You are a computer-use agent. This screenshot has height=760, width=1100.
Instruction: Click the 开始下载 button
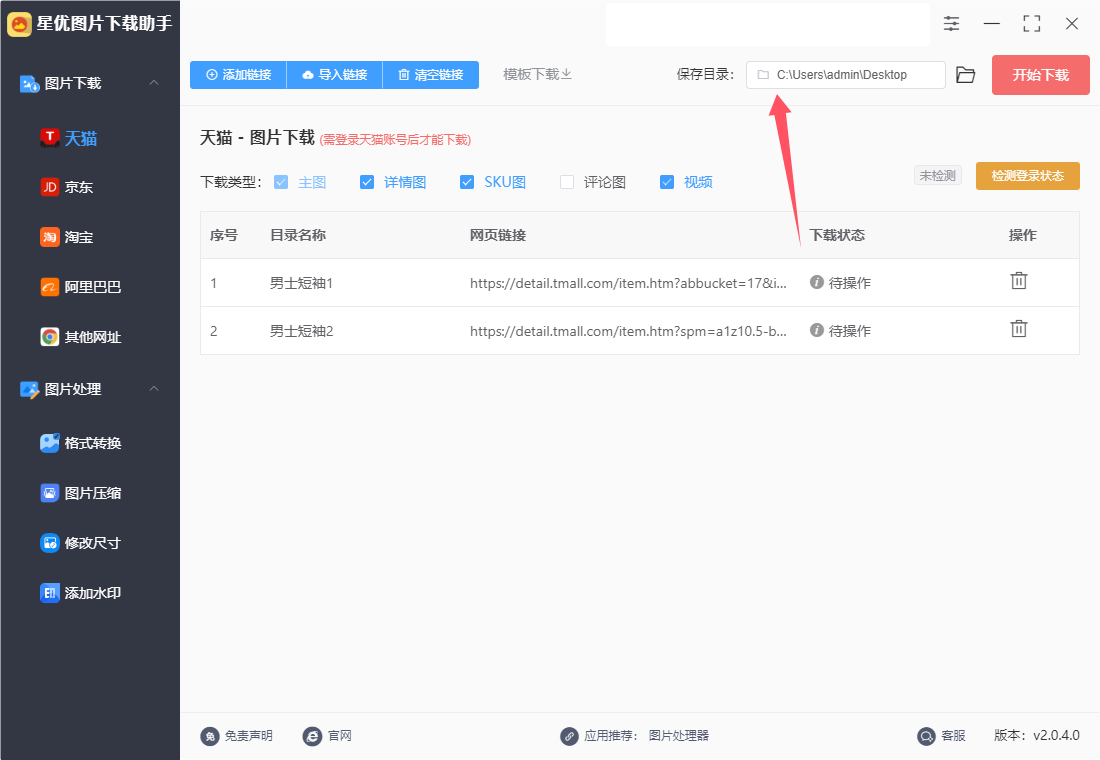[1040, 75]
